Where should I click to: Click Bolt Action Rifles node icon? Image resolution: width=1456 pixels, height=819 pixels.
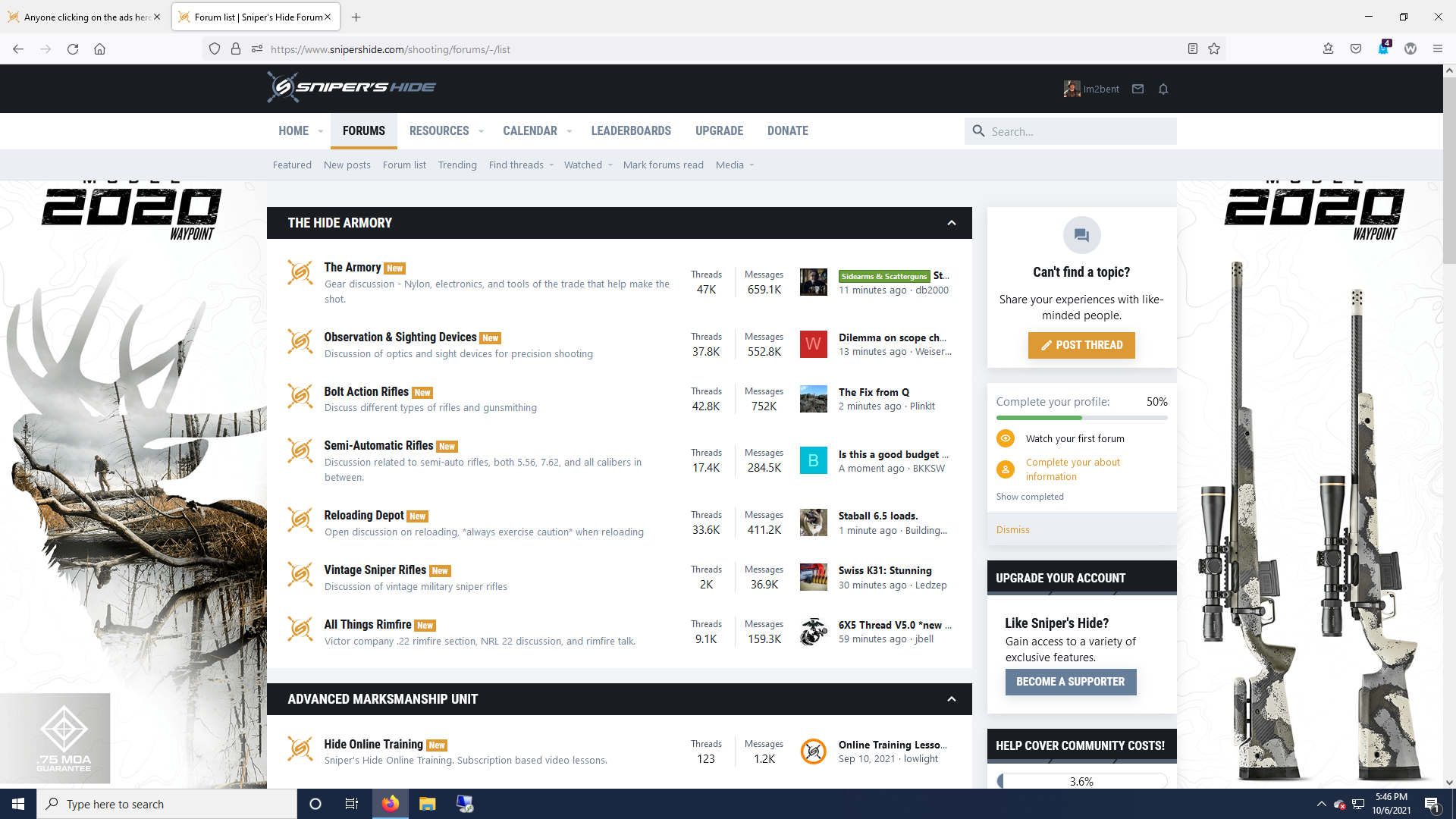(x=300, y=396)
